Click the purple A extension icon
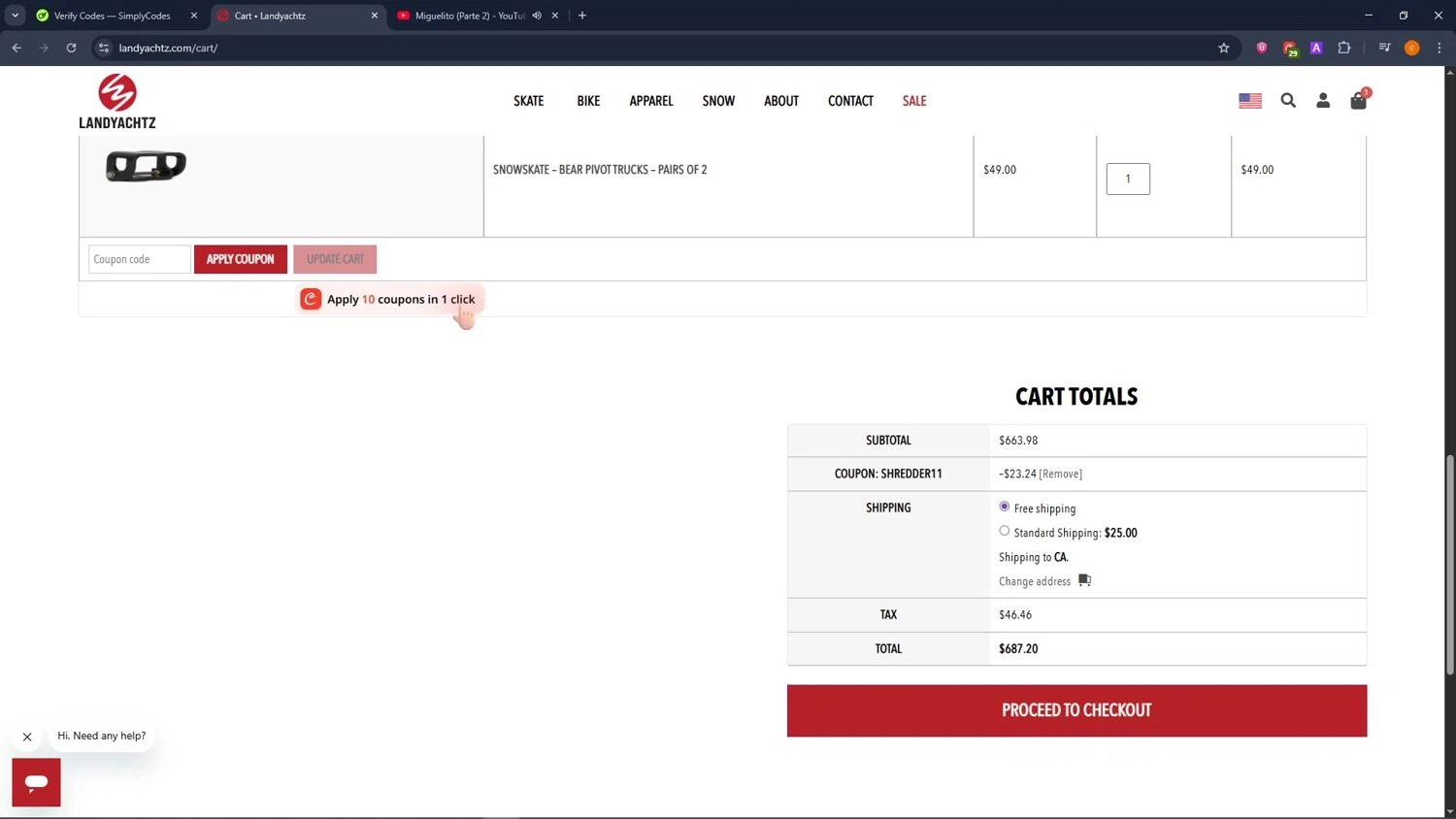 coord(1316,48)
